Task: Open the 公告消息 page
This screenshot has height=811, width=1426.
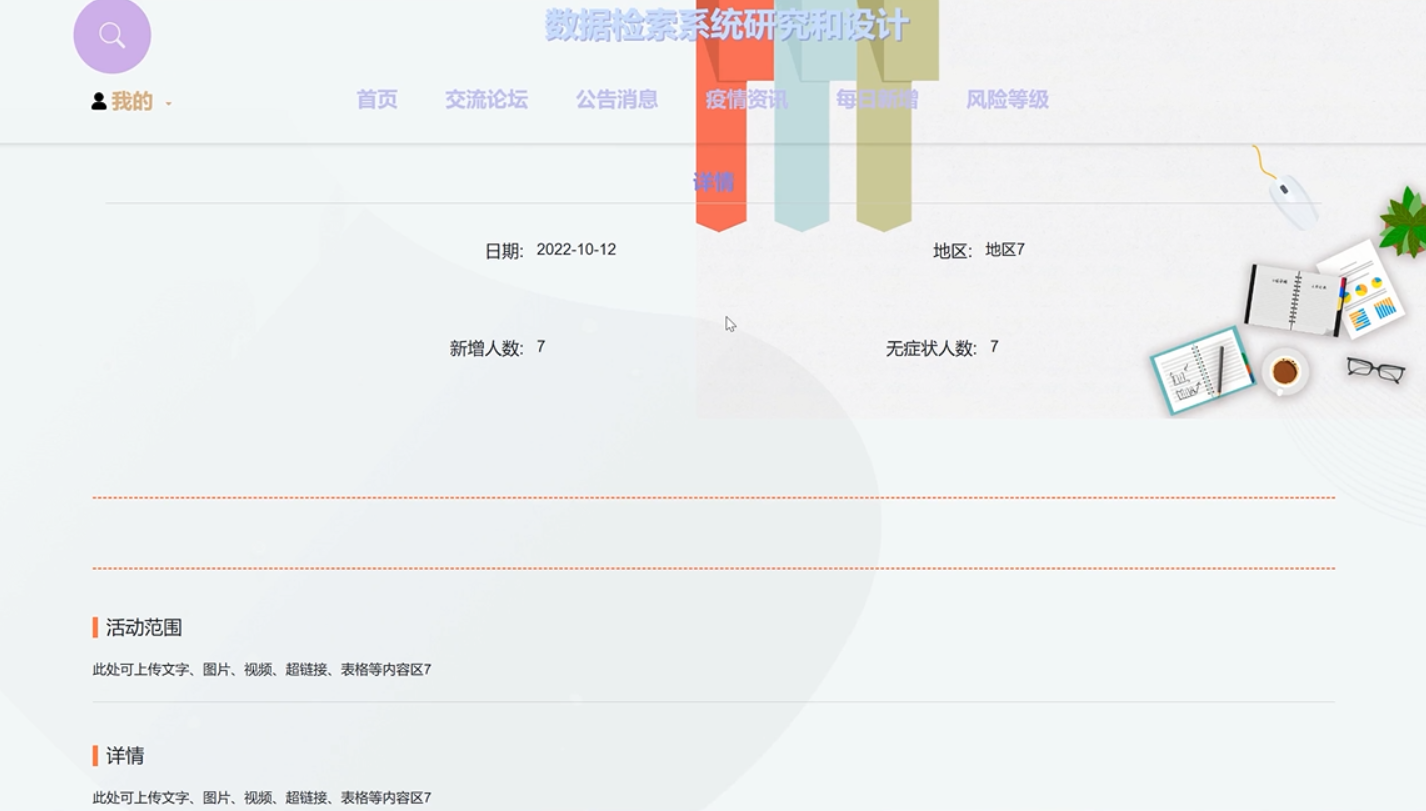Action: click(617, 100)
